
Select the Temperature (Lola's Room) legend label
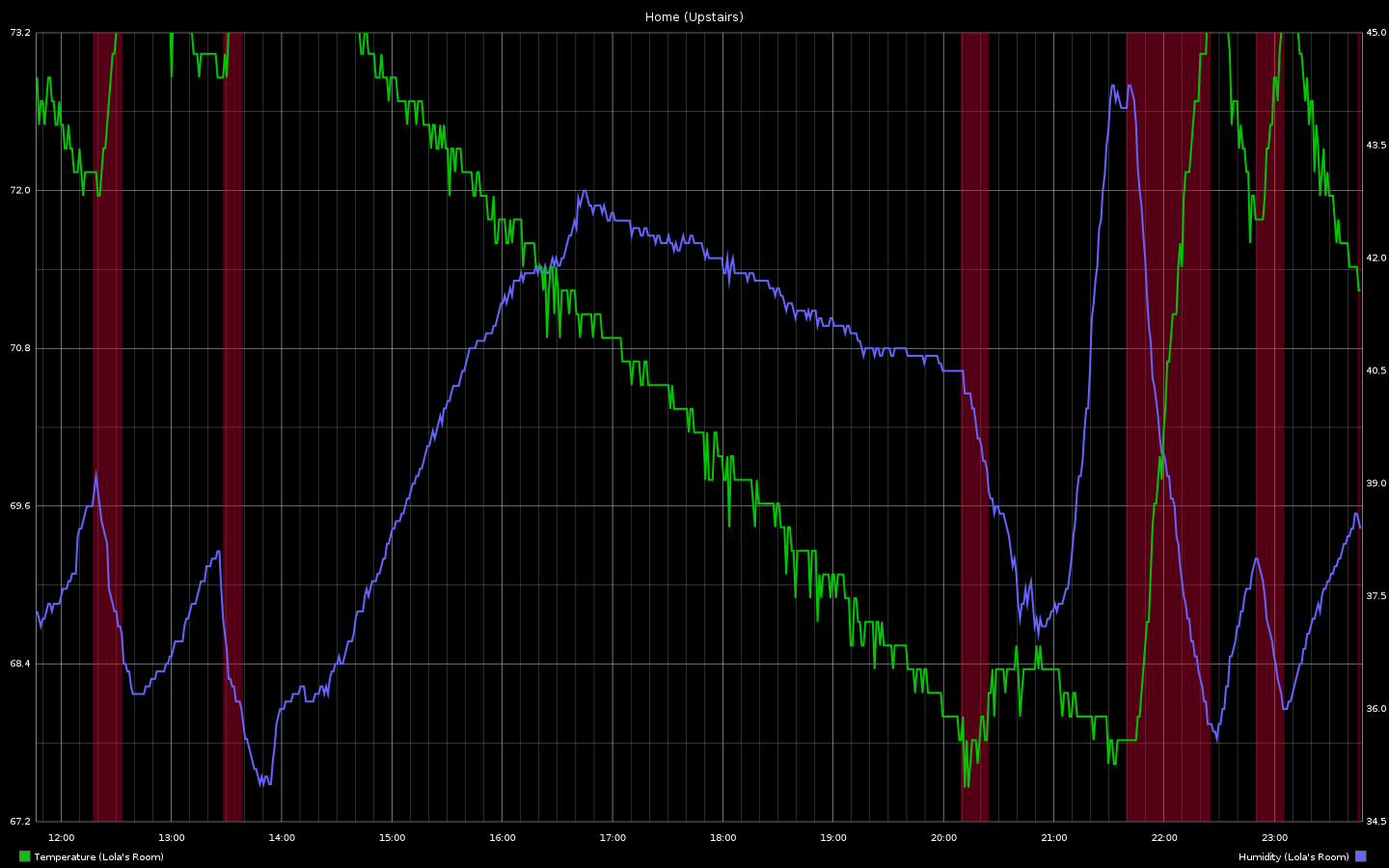pos(98,856)
